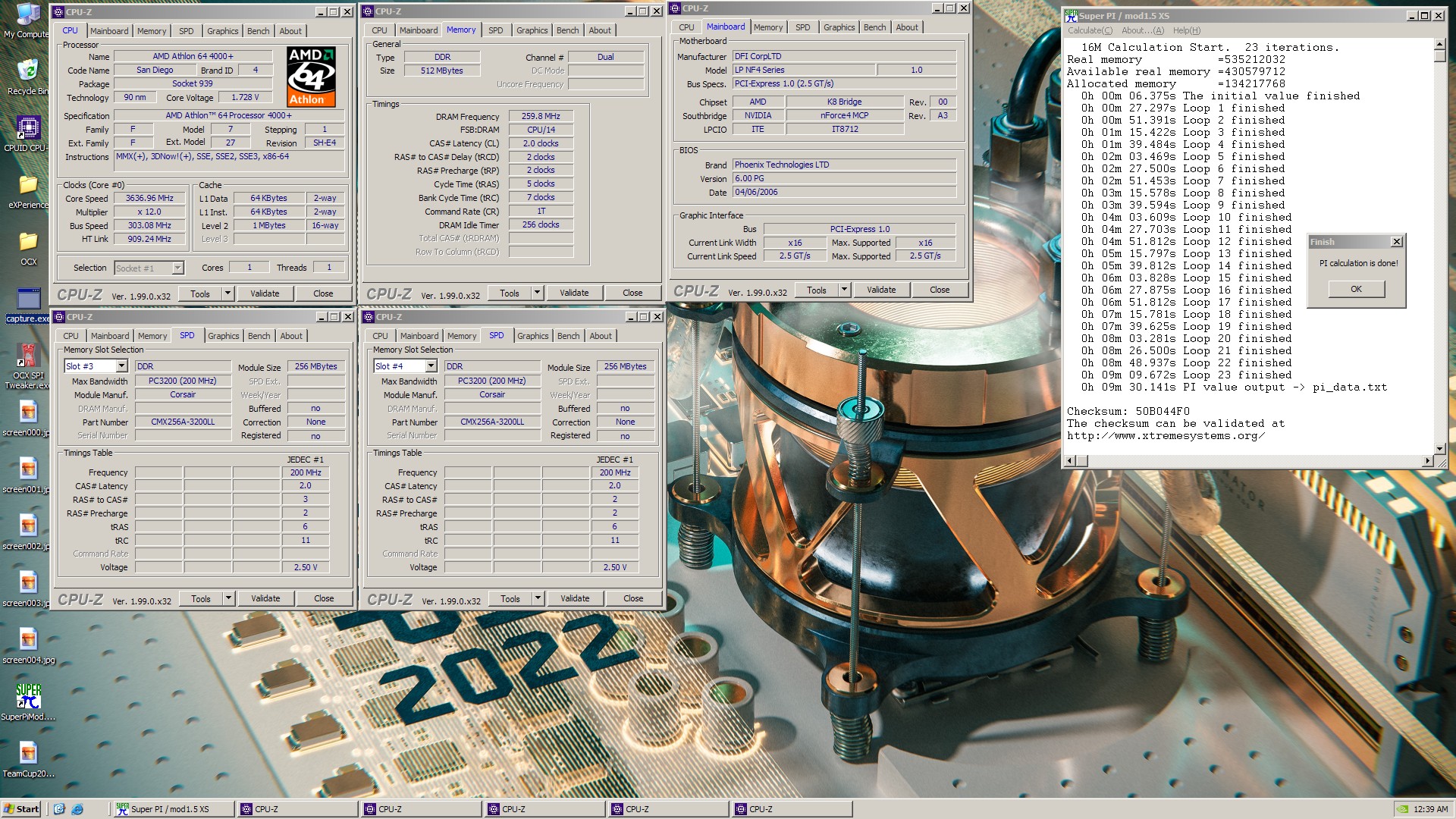
Task: Click Super PI vertical scrollbar down arrow
Action: coord(1439,448)
